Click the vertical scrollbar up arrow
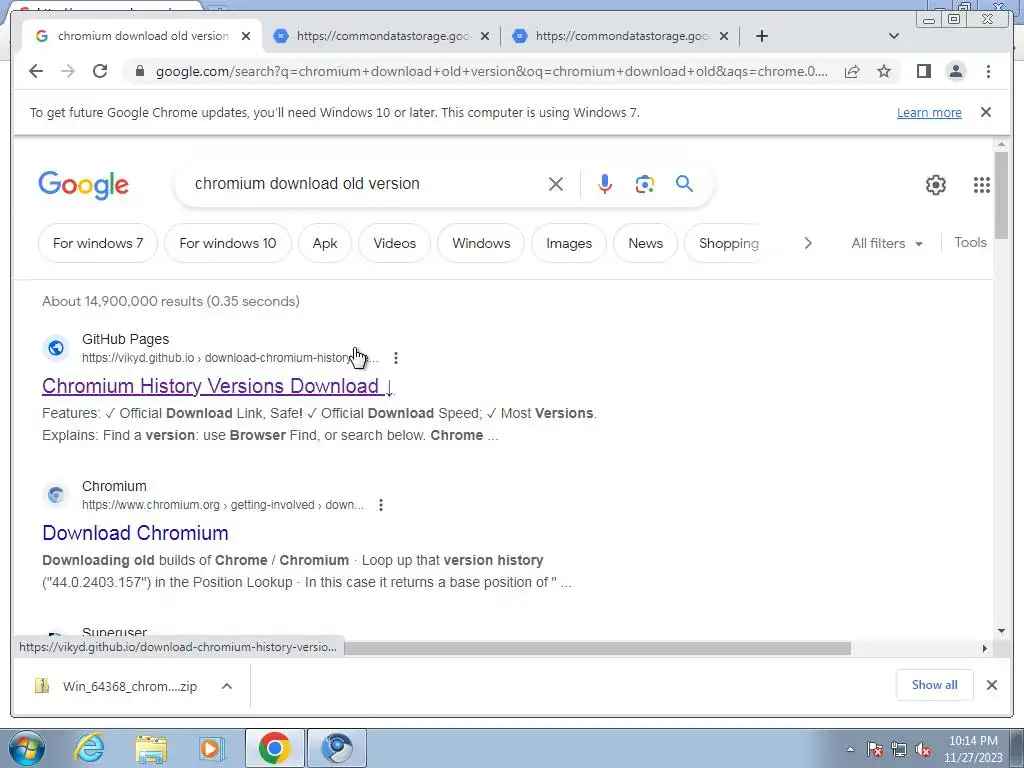 (x=1001, y=144)
